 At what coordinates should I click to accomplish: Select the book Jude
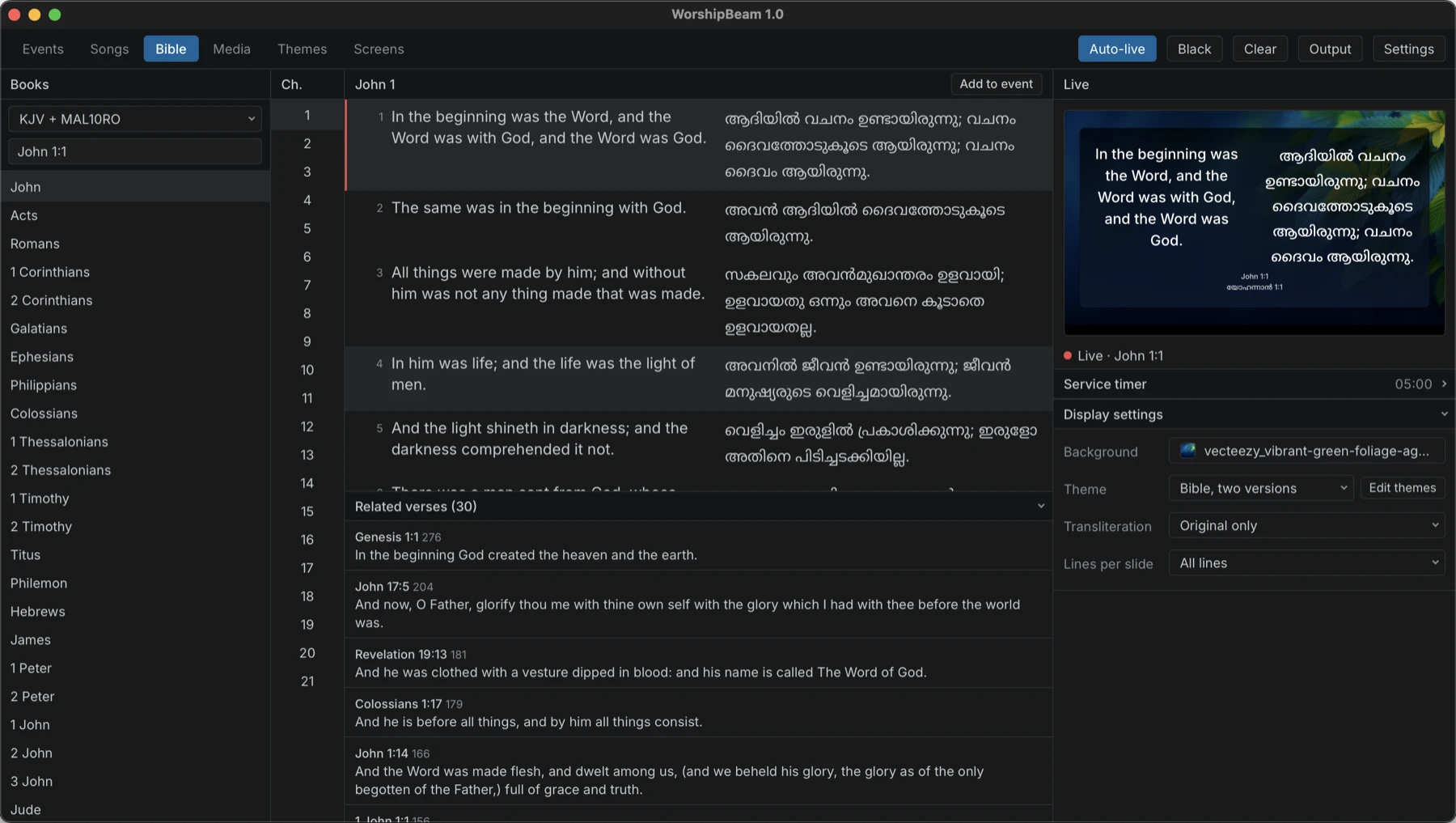click(x=135, y=809)
